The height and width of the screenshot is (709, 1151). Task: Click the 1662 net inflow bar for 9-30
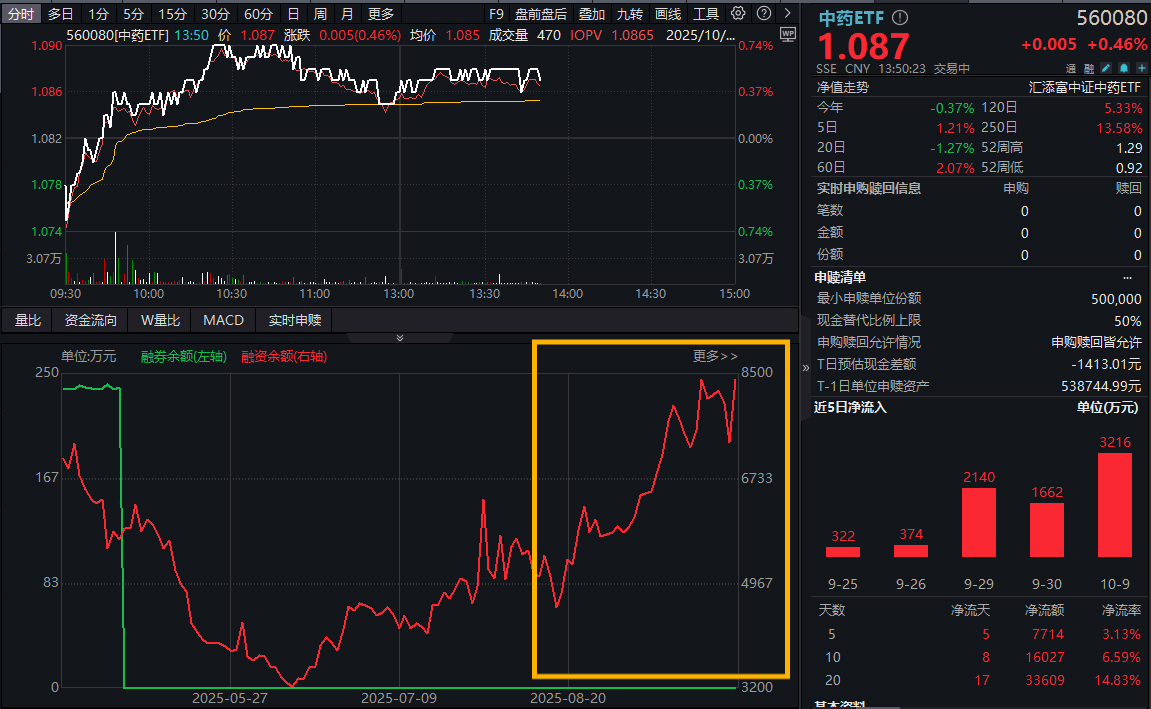1047,530
